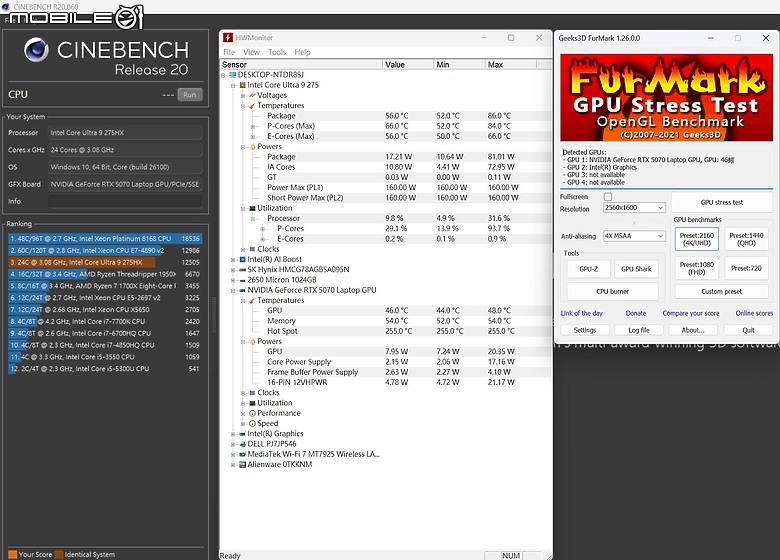
Task: Collapse the DESKTOP-NTDR8SJ root tree node
Action: (223, 75)
